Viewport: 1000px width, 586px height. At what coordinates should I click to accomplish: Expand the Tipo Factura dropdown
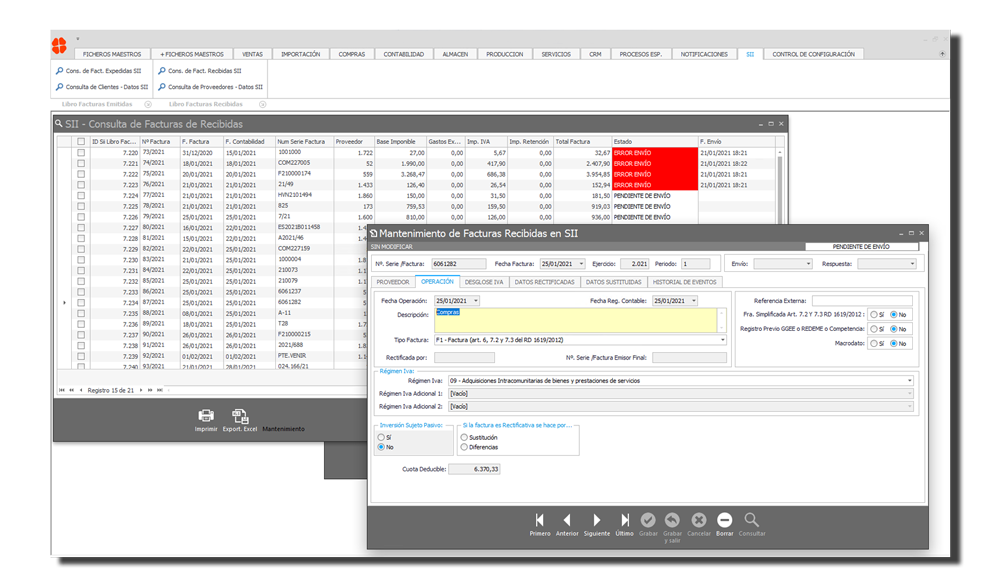722,340
